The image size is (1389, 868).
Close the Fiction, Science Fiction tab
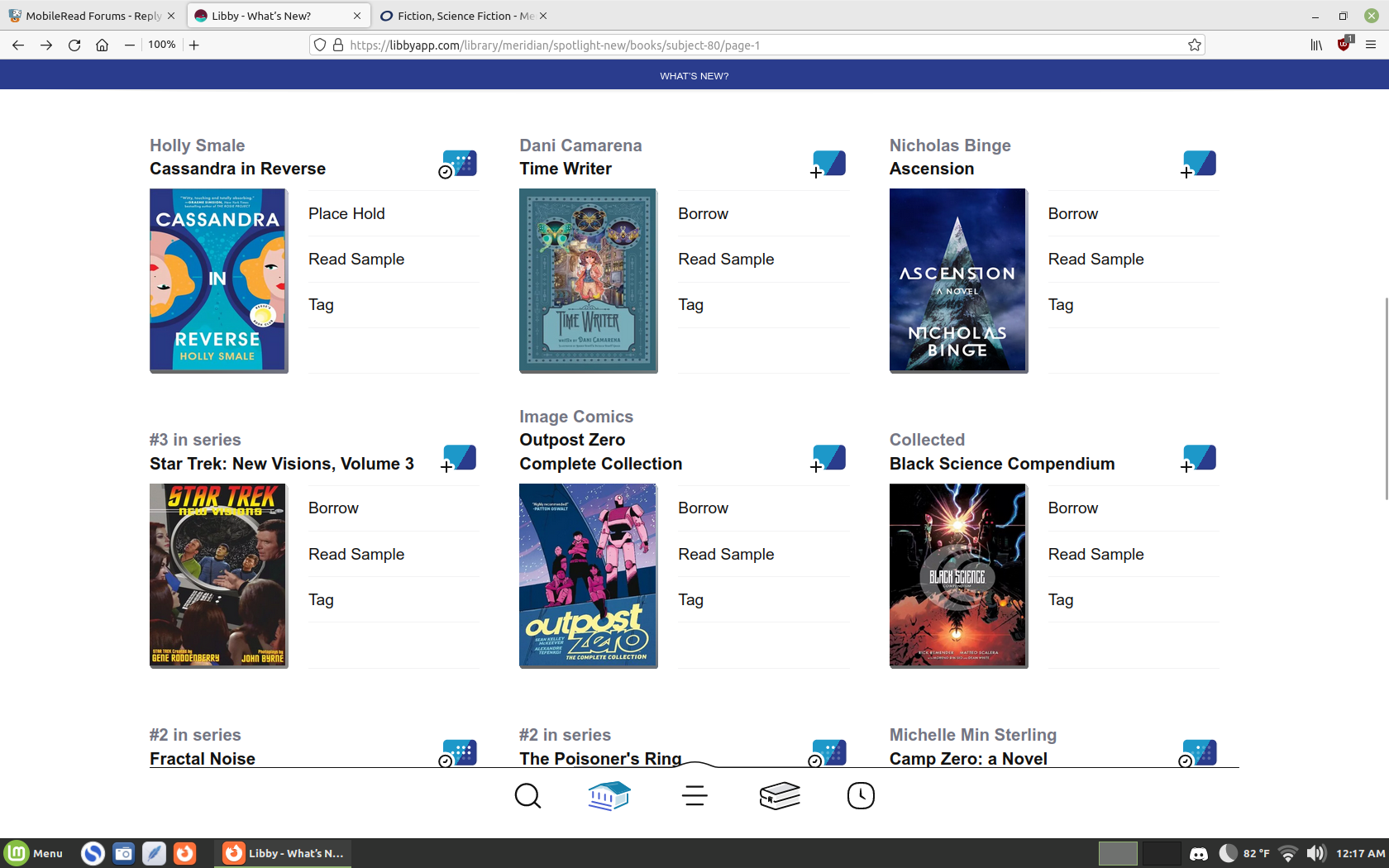click(543, 16)
